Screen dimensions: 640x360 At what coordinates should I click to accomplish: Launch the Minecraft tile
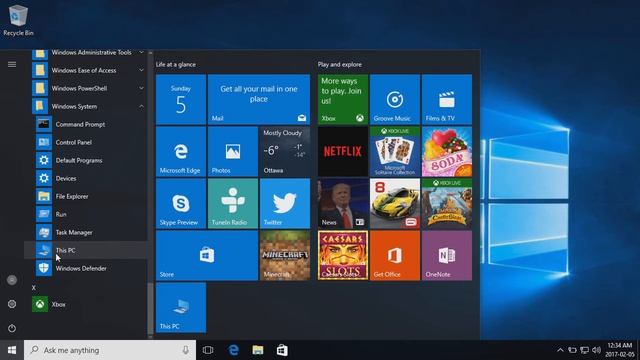[285, 256]
